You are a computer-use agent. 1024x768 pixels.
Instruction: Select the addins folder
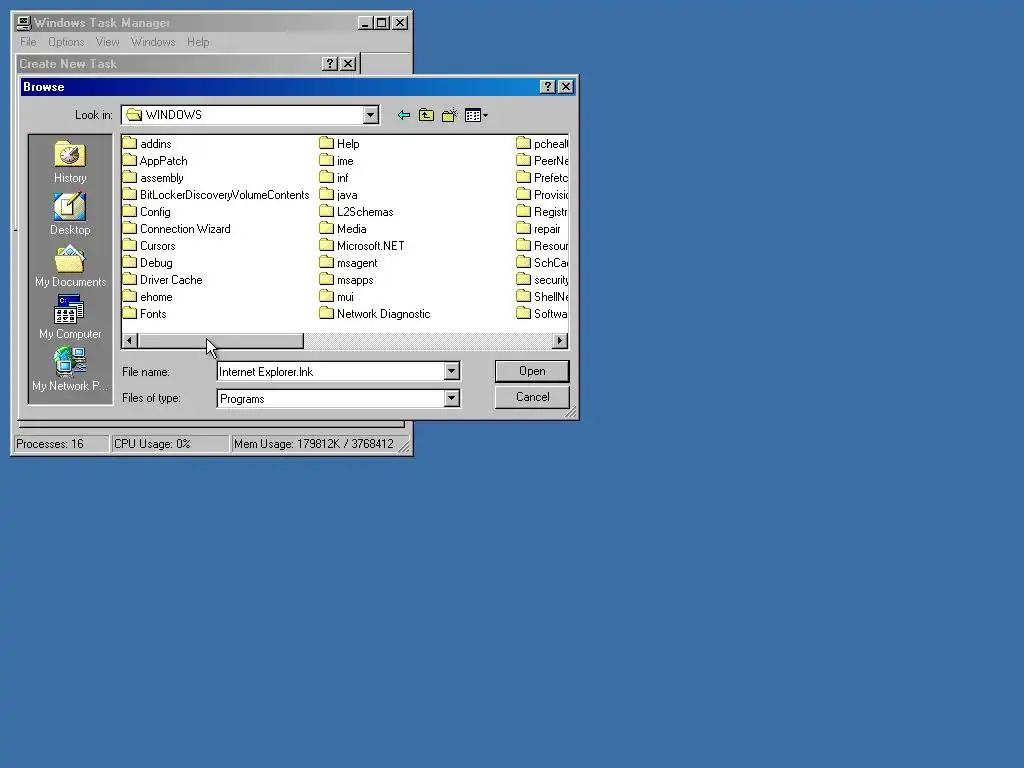148,144
